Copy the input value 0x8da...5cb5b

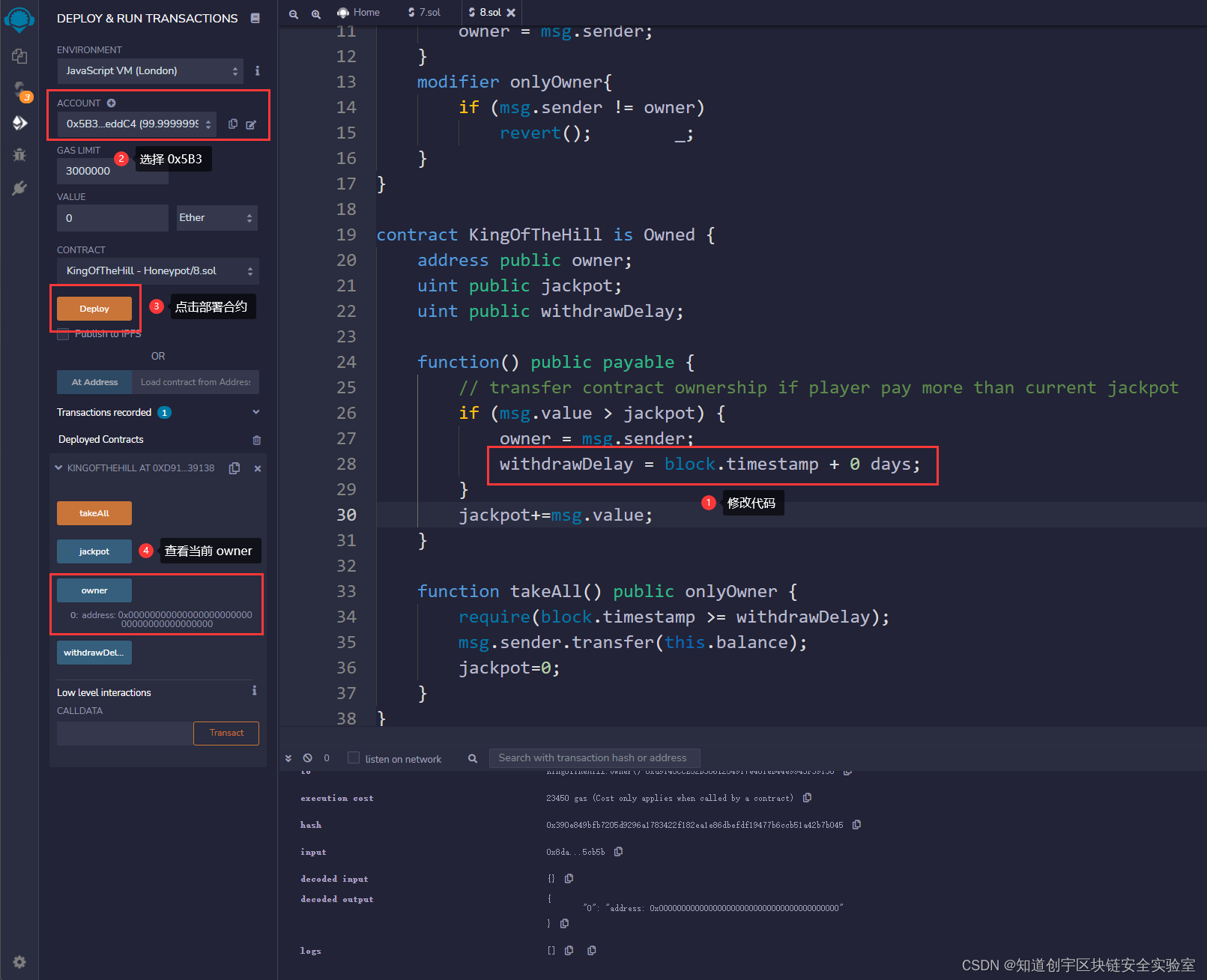click(618, 852)
